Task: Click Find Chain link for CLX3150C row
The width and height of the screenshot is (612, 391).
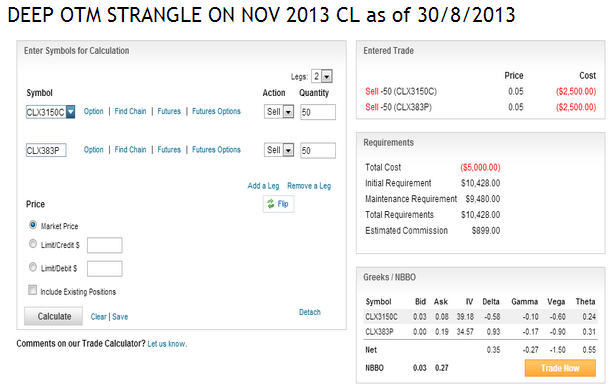Action: pyautogui.click(x=130, y=111)
